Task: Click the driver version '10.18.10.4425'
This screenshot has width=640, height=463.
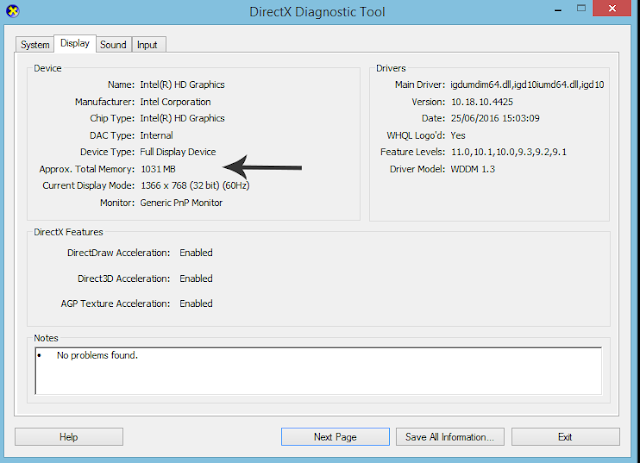Action: point(482,102)
